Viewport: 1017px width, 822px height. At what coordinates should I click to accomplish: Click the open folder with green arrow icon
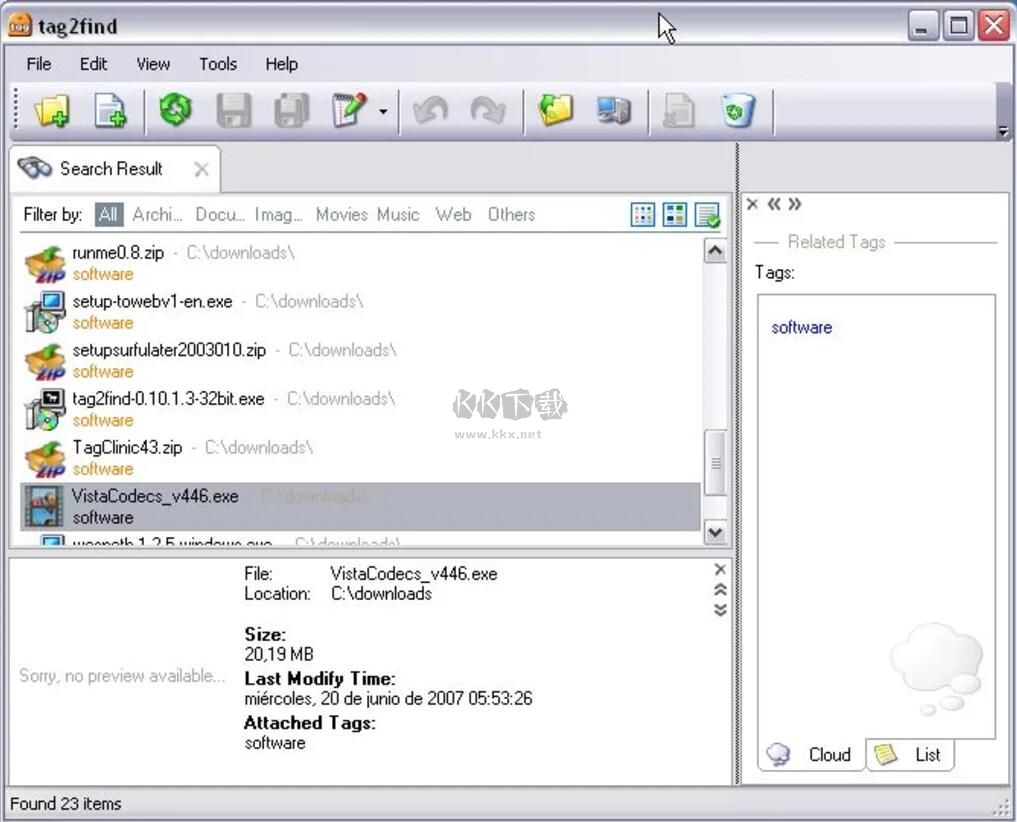click(555, 110)
